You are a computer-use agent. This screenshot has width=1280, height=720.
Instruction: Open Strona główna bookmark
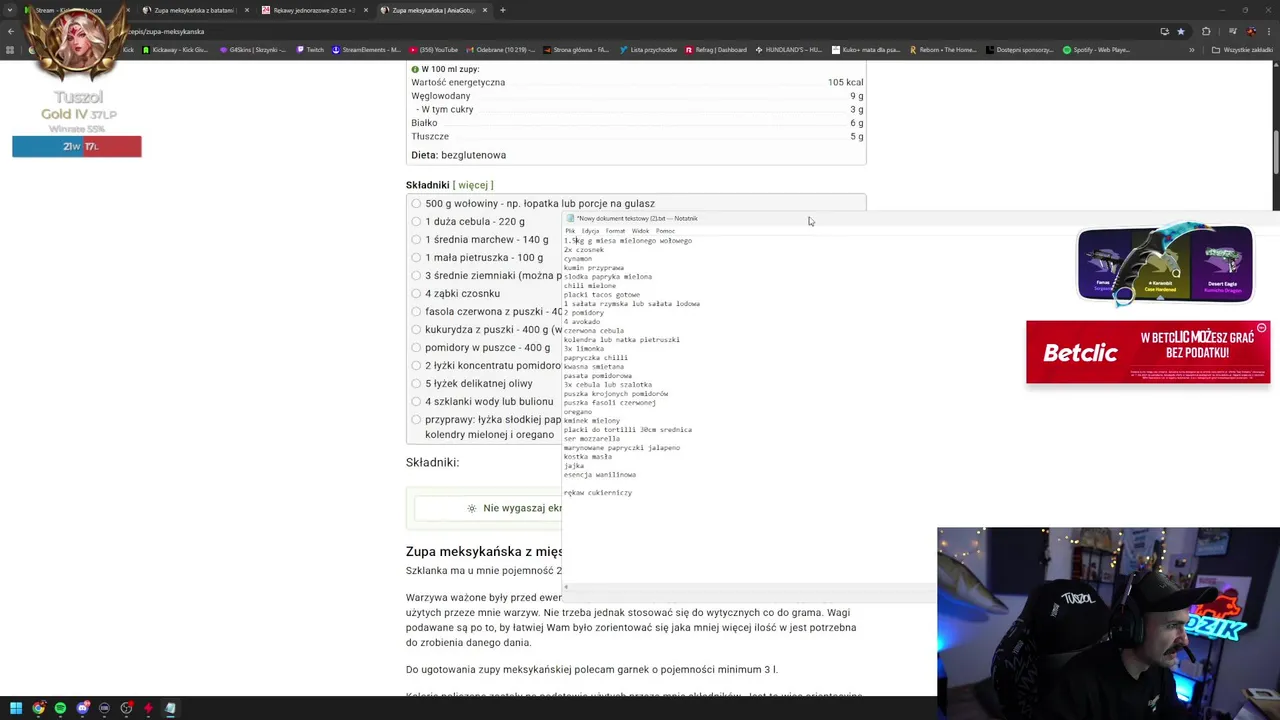tap(578, 49)
